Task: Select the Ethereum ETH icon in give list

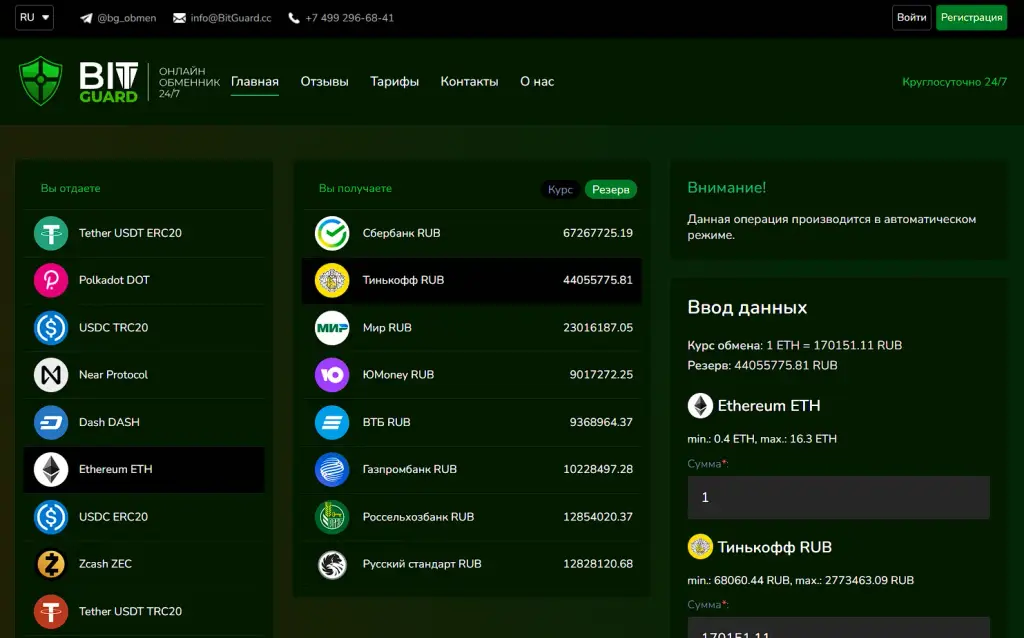Action: pos(51,470)
